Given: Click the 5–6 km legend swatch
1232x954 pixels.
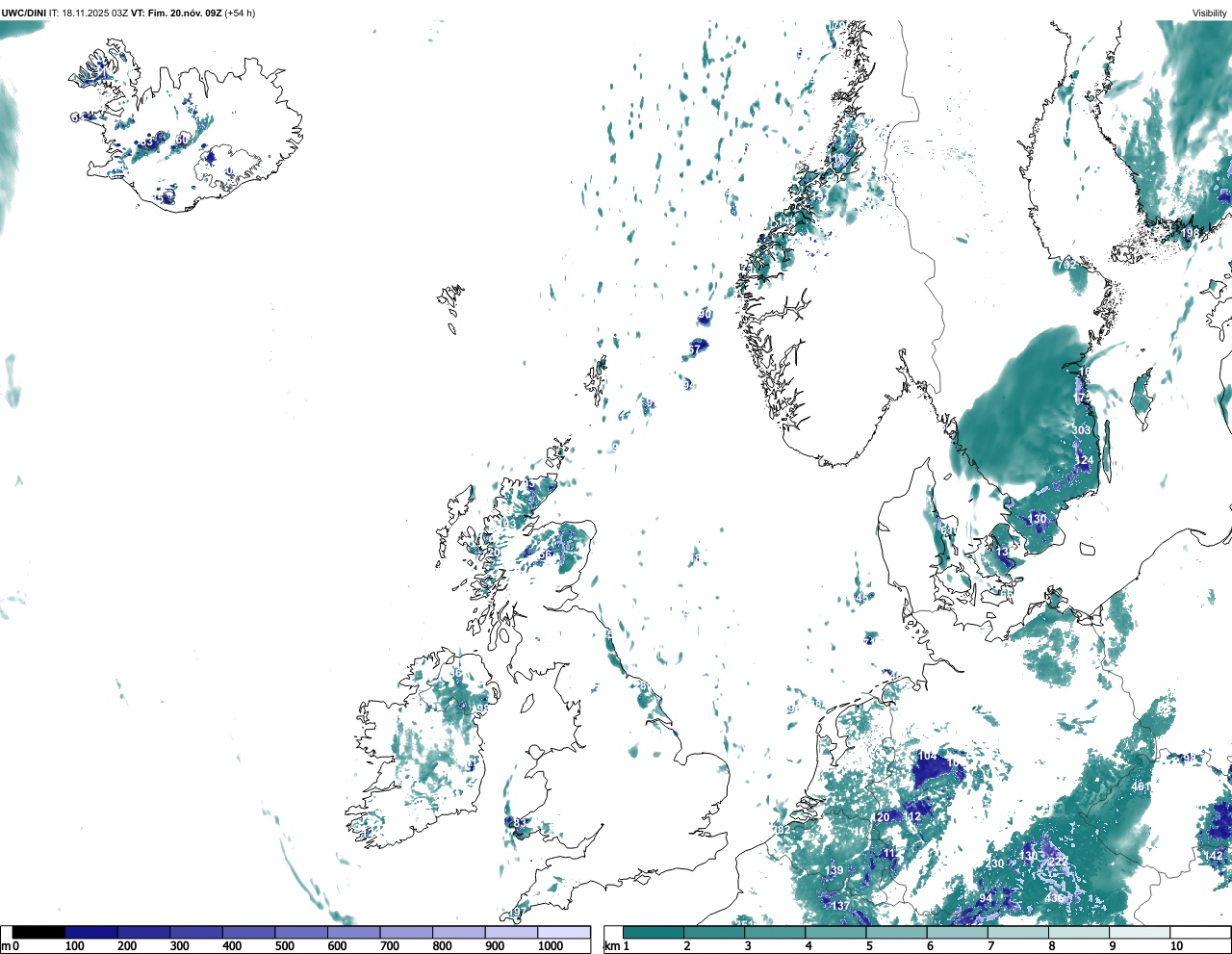Looking at the screenshot, I should [x=896, y=932].
